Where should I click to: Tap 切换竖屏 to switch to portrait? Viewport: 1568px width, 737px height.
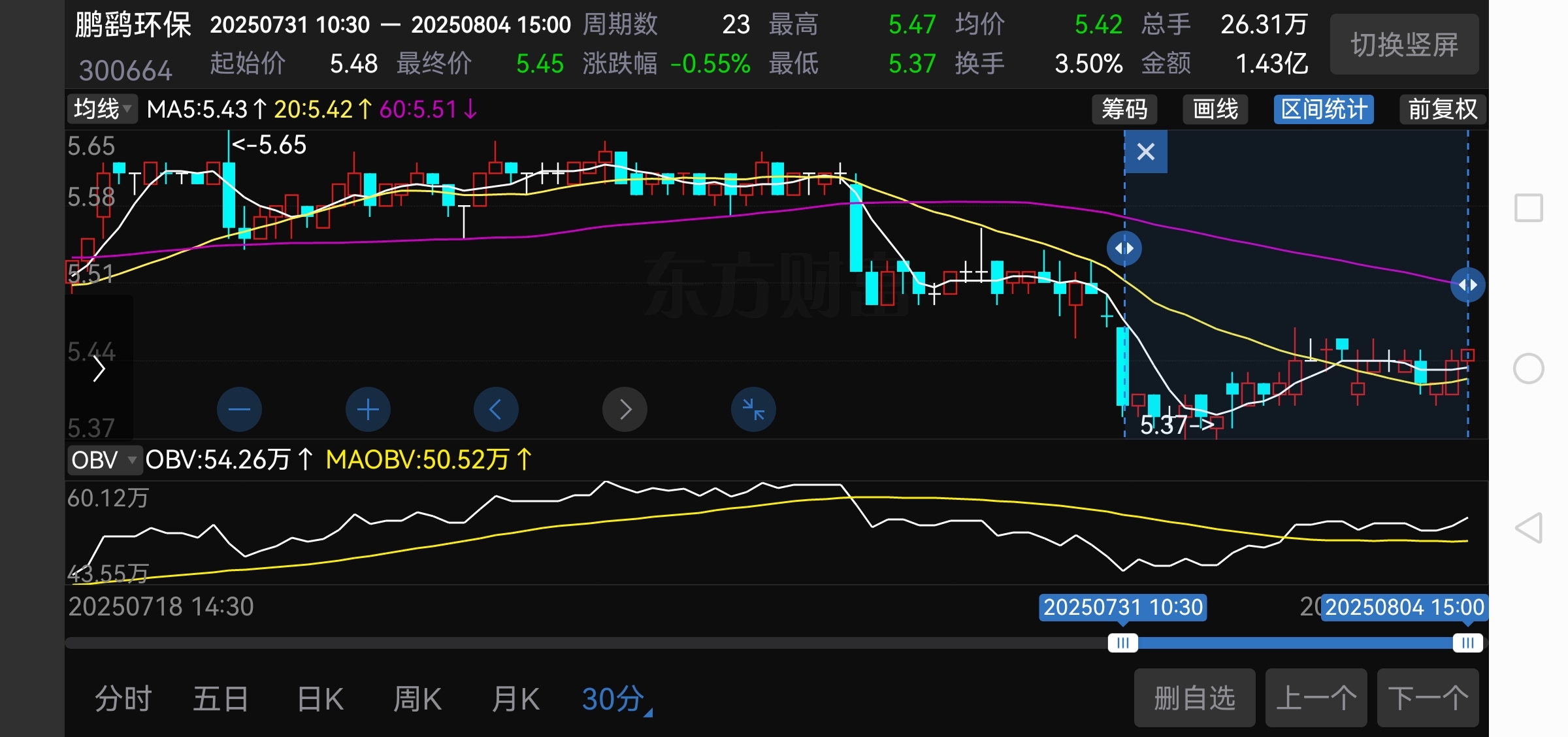[x=1405, y=44]
